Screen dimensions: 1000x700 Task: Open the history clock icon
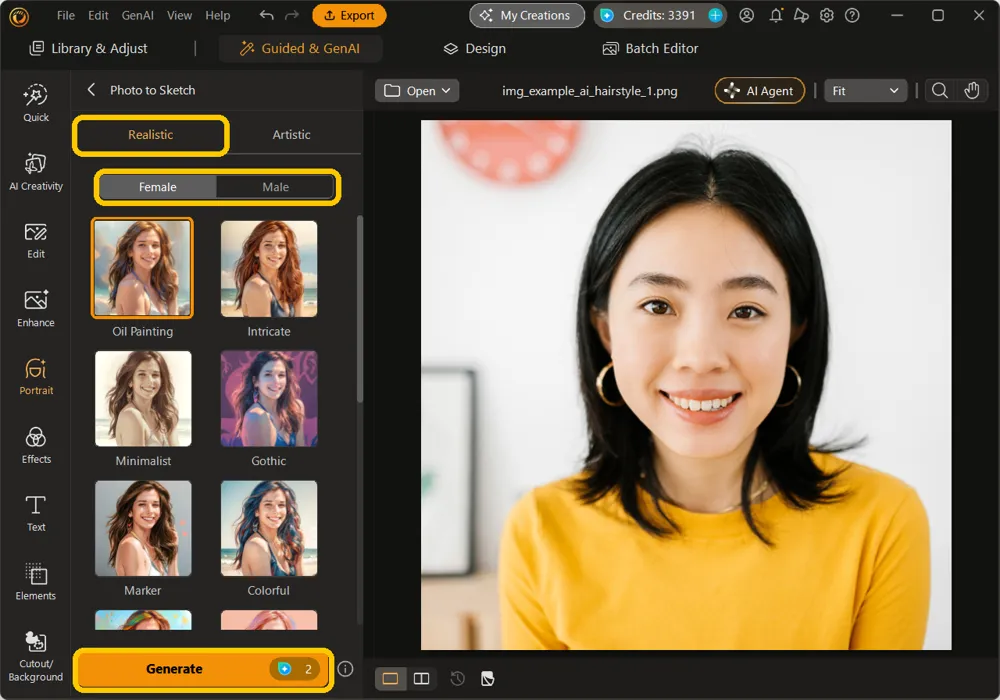tap(457, 678)
